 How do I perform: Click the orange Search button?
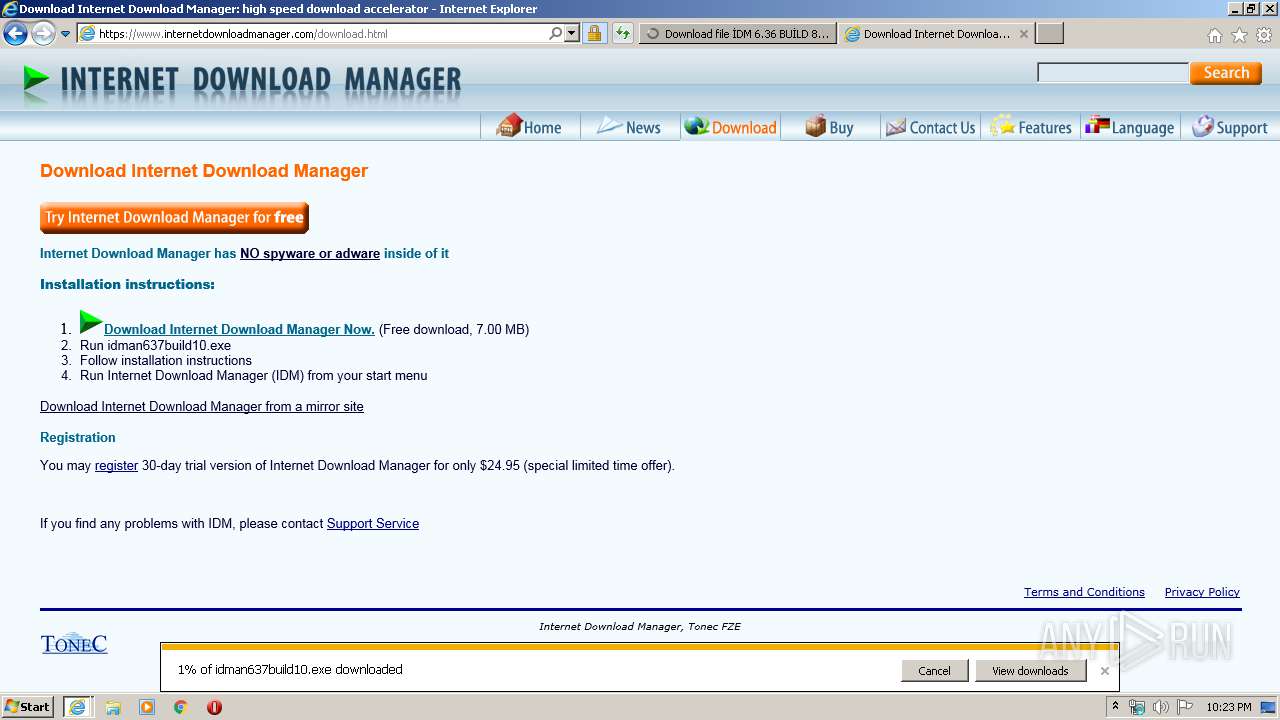1226,73
